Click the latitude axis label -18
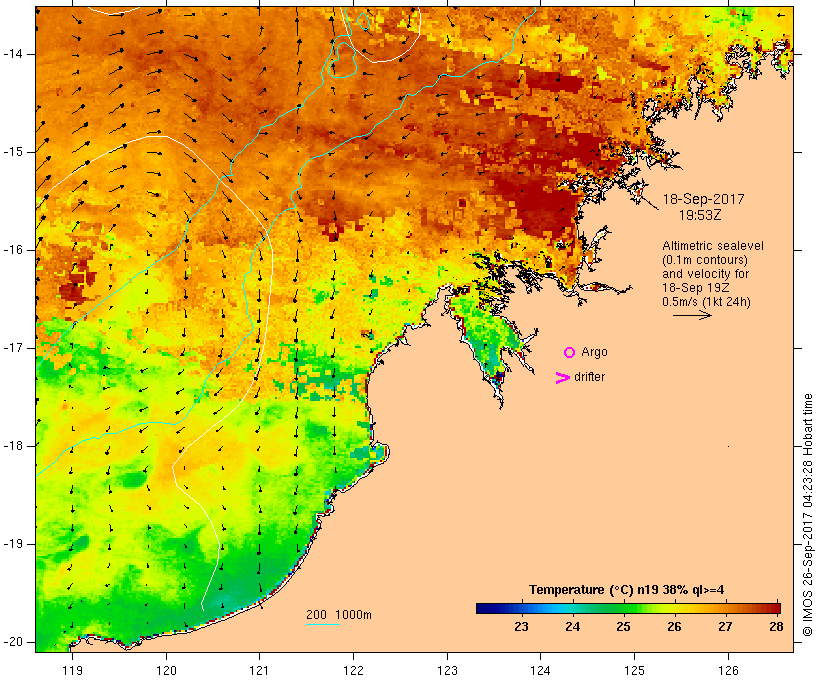The image size is (820, 680). tap(13, 446)
